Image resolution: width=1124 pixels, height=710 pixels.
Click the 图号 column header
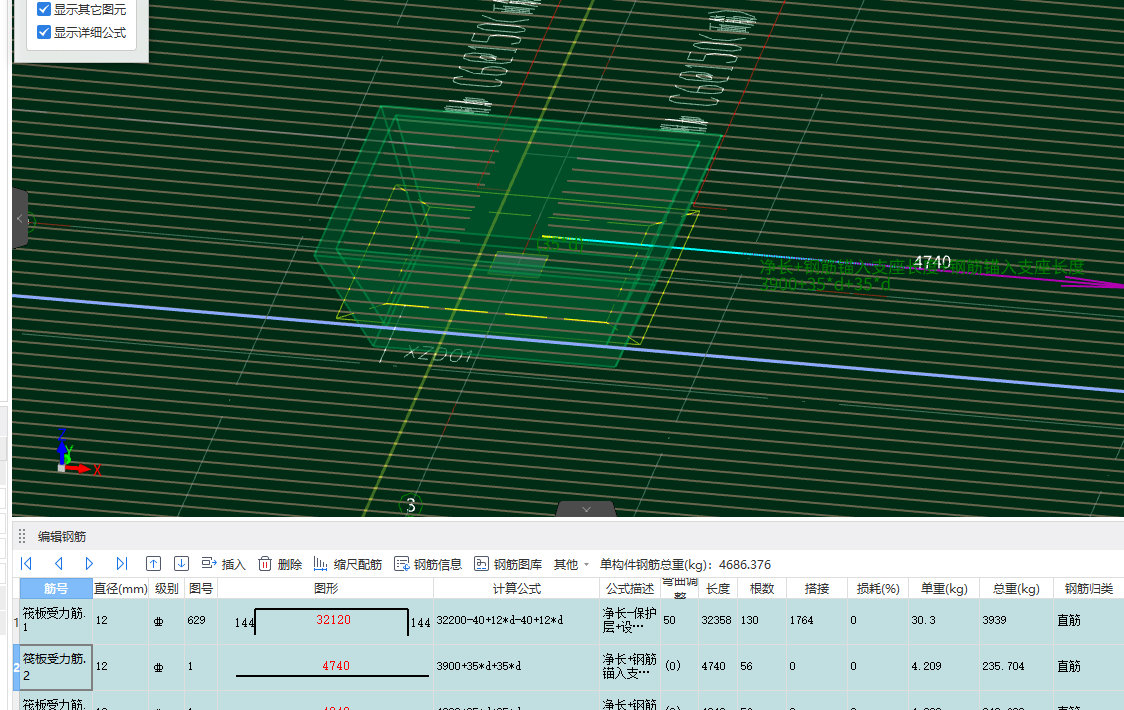pos(201,588)
